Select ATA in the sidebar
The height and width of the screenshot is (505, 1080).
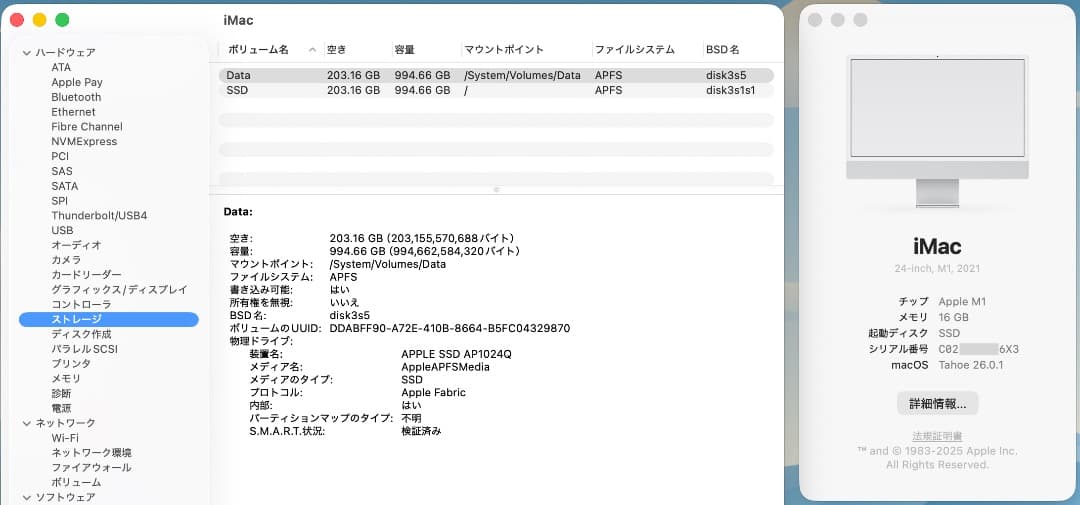pyautogui.click(x=61, y=68)
